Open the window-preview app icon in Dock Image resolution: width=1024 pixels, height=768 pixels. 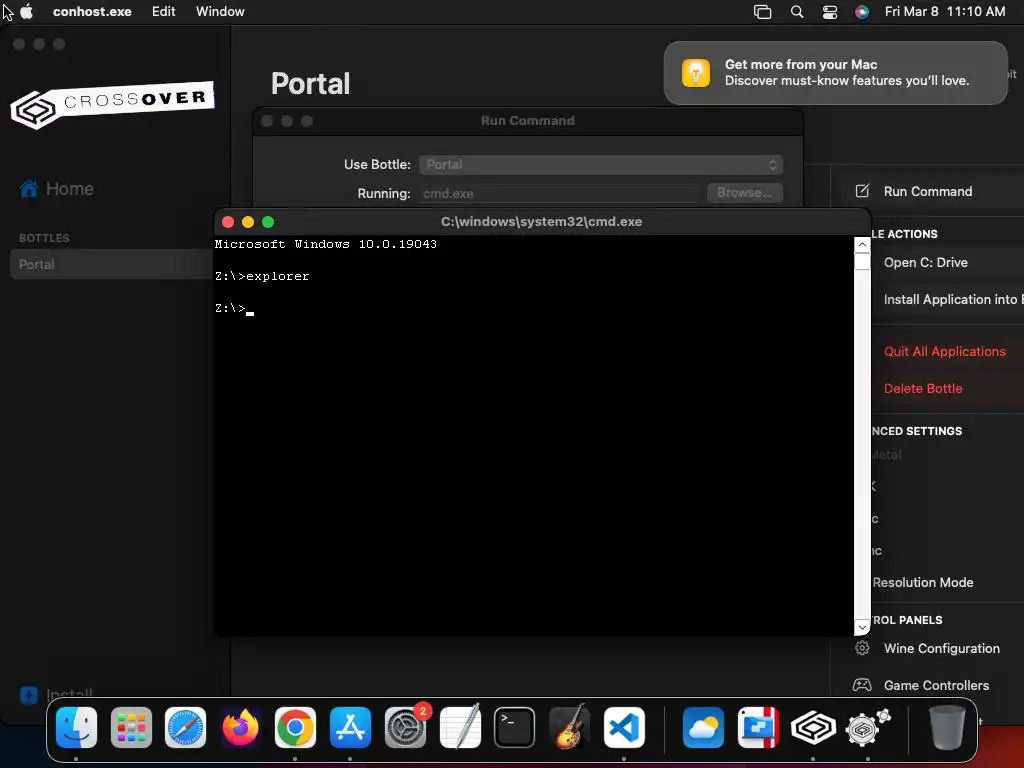[758, 727]
